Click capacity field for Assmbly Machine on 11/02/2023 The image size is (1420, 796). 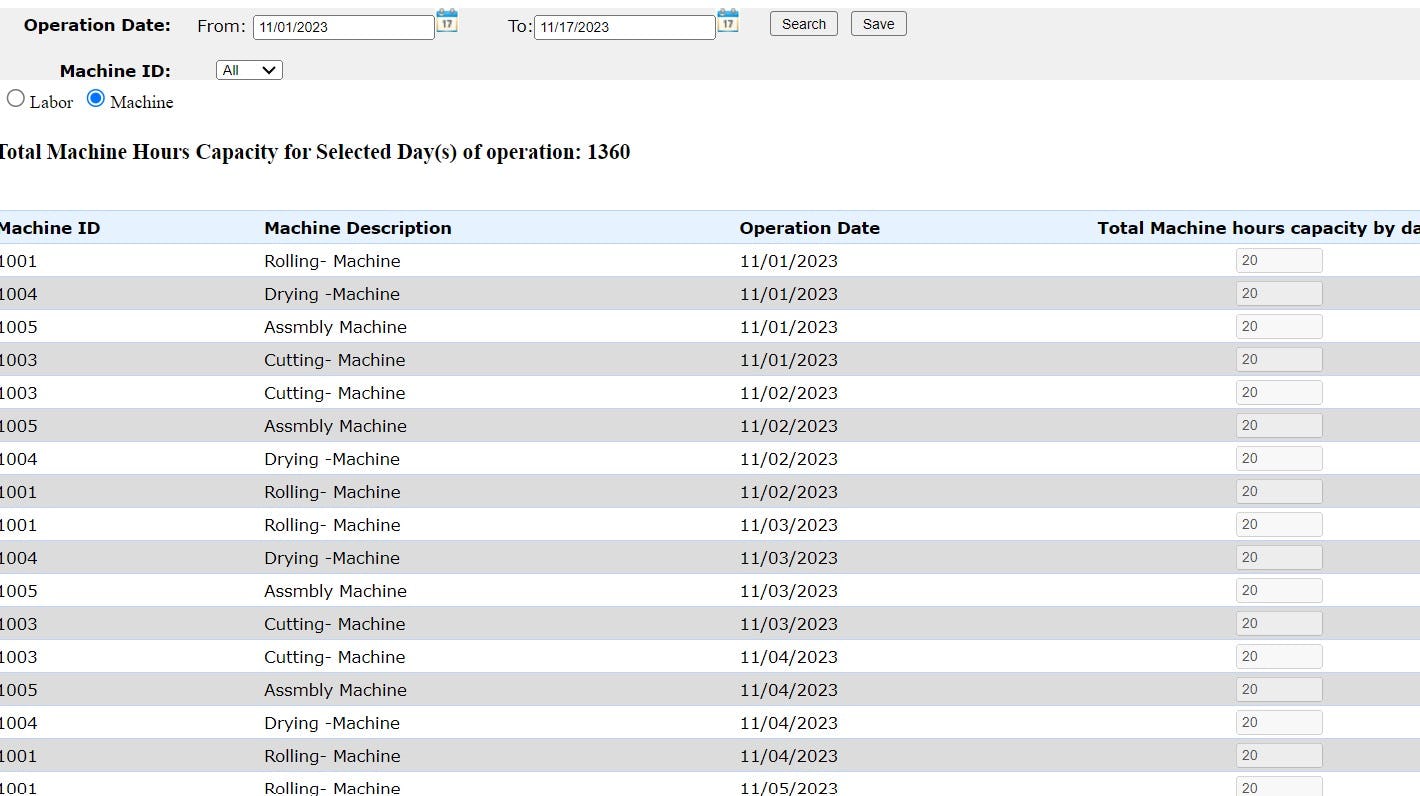click(1278, 424)
